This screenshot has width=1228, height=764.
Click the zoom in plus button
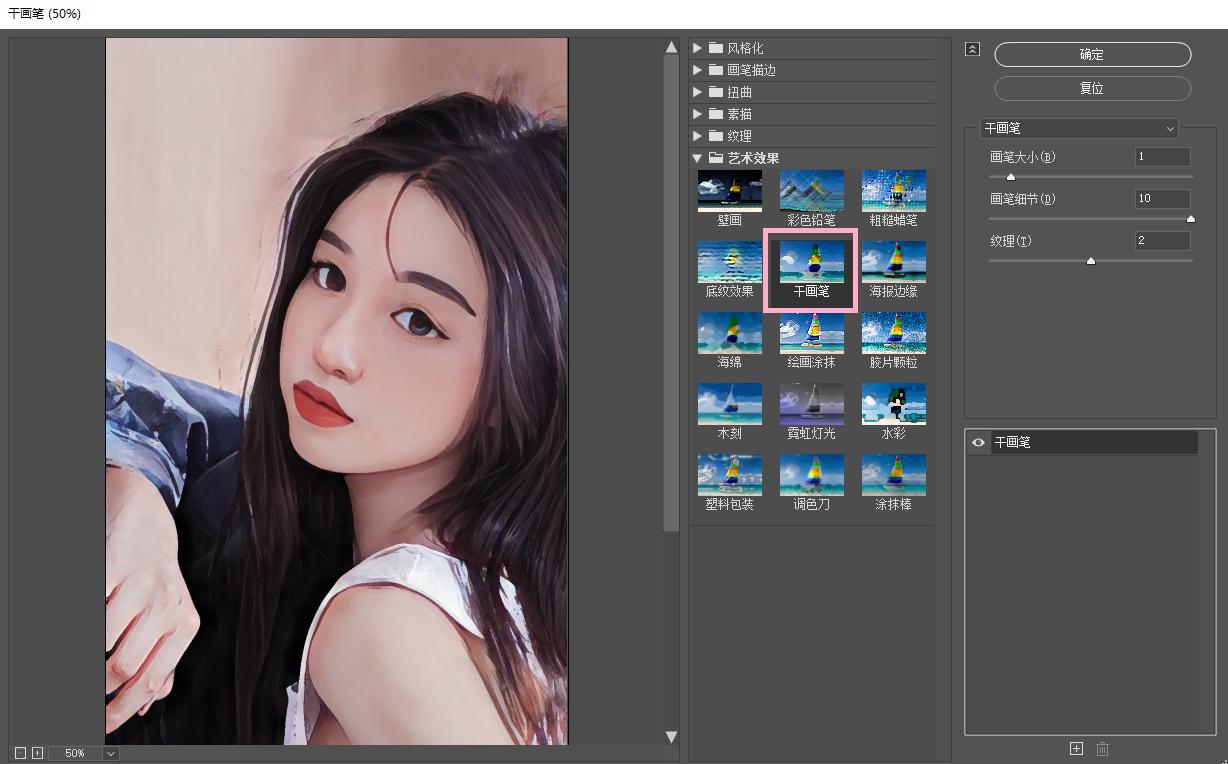pos(37,753)
